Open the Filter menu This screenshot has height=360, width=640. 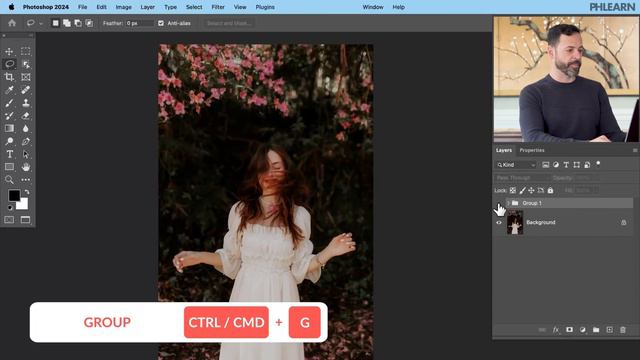(218, 7)
